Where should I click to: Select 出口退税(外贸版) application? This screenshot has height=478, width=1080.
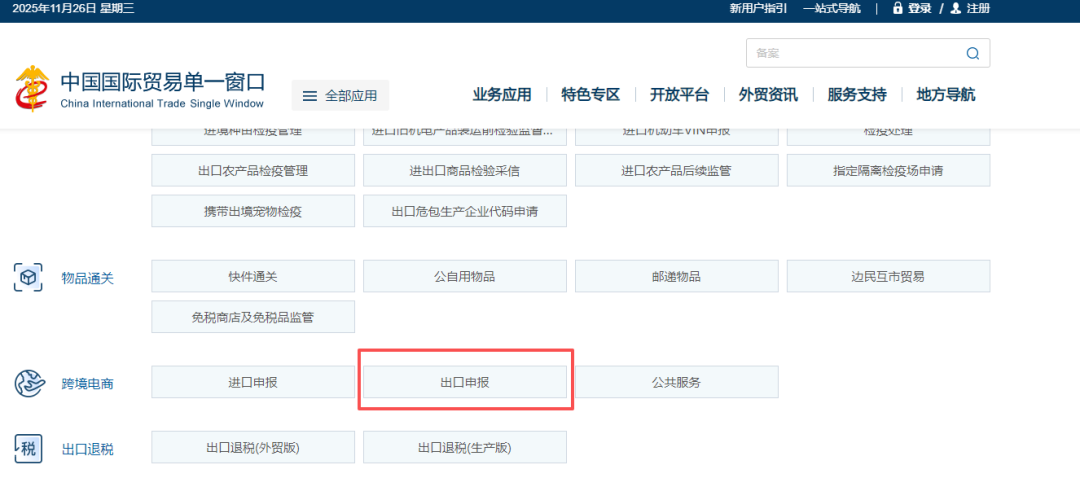[x=253, y=448]
